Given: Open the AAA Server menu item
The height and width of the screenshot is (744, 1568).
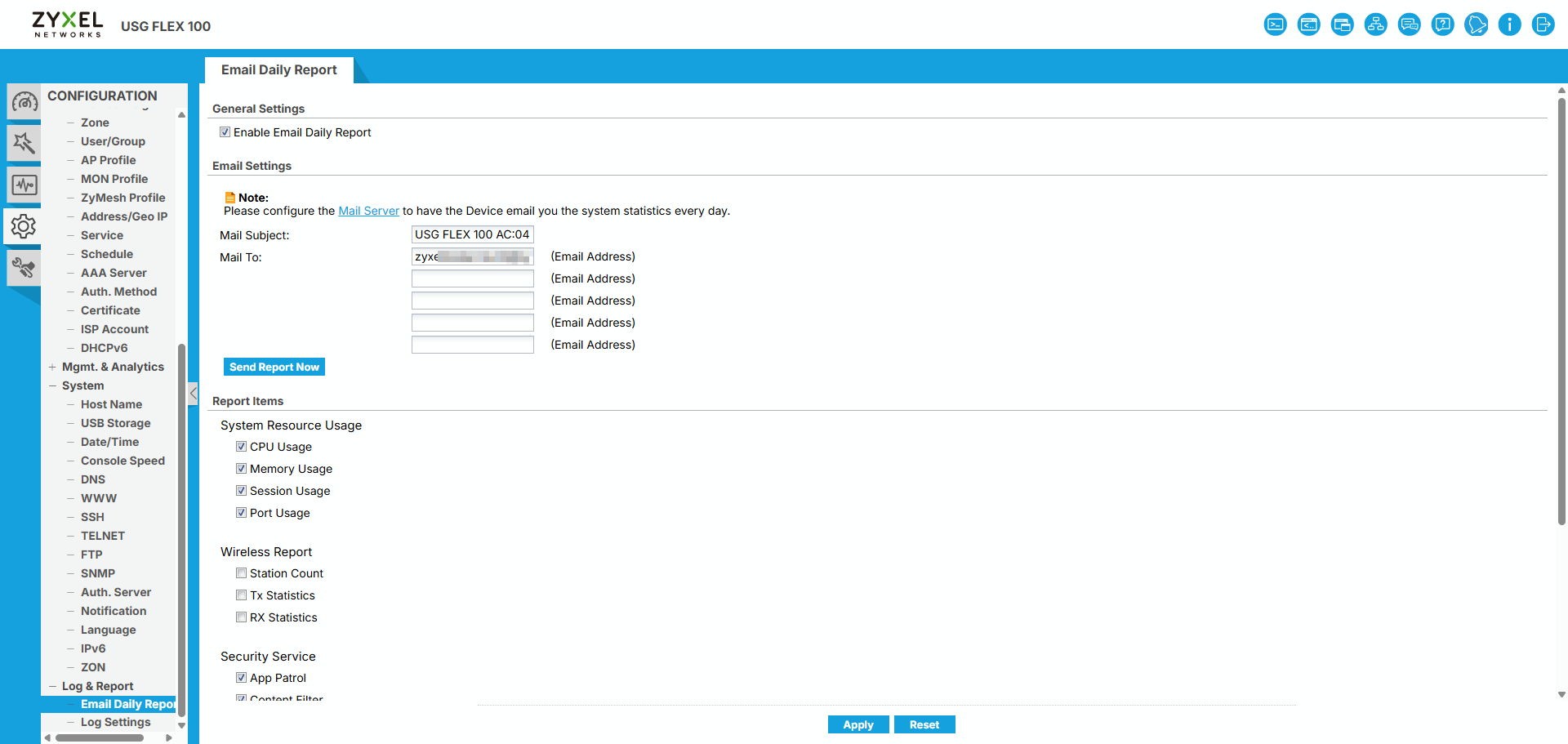Looking at the screenshot, I should pos(114,273).
